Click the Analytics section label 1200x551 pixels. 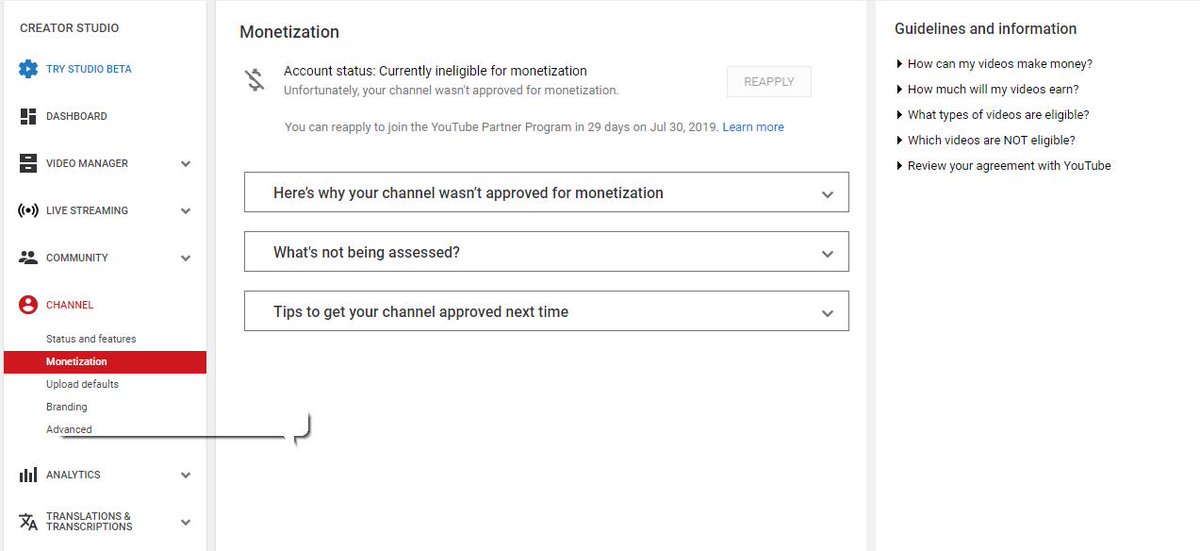click(73, 475)
